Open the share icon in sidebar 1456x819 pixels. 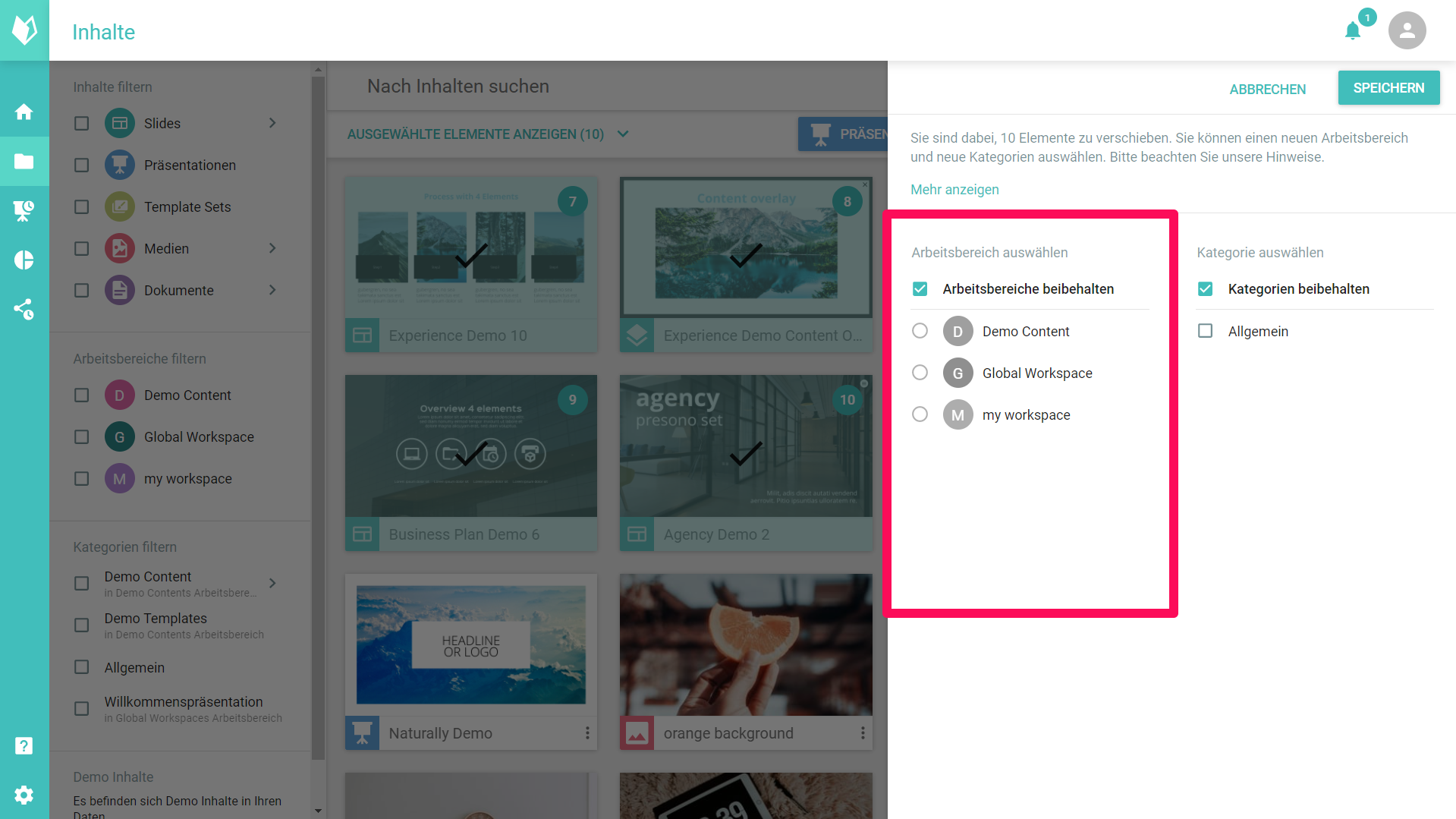click(24, 309)
